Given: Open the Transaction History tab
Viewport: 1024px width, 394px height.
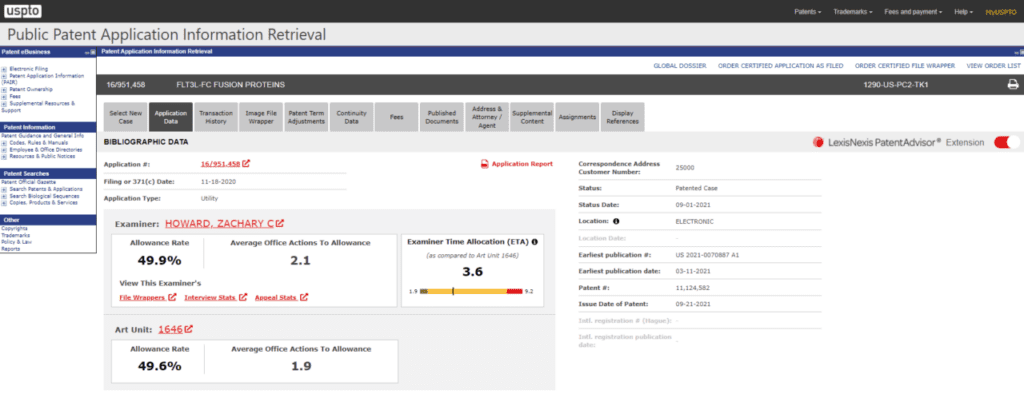Looking at the screenshot, I should (216, 117).
